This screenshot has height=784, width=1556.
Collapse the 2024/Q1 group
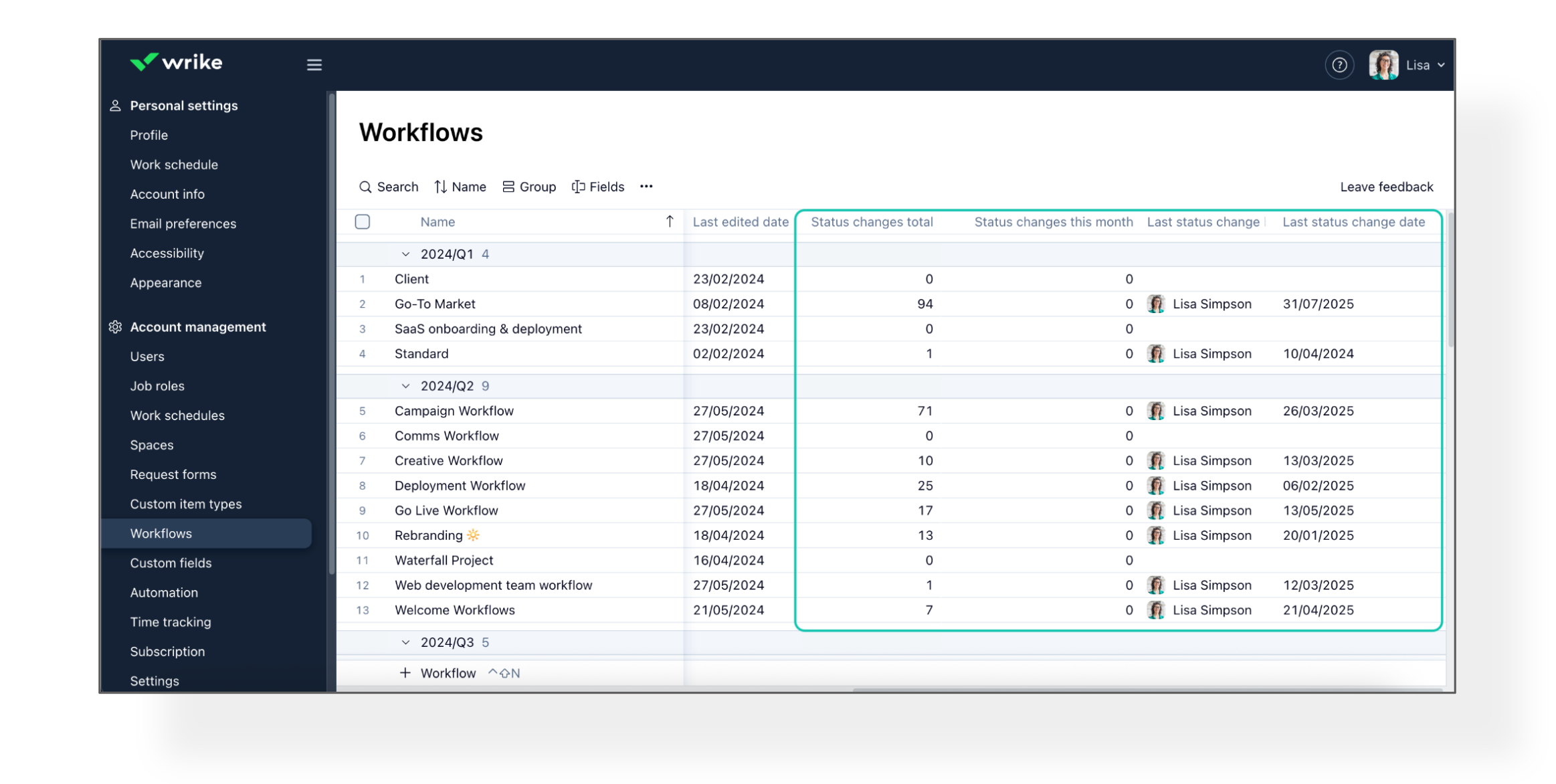pyautogui.click(x=405, y=254)
